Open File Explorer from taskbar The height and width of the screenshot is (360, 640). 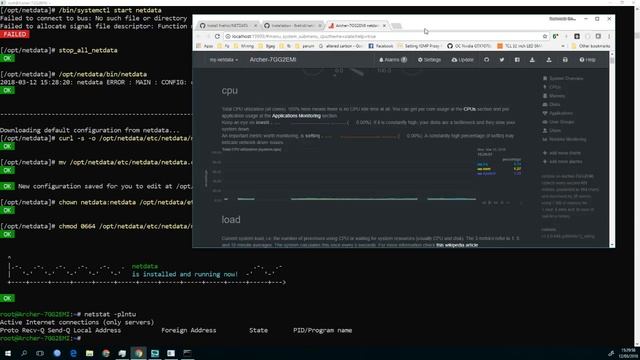point(89,353)
